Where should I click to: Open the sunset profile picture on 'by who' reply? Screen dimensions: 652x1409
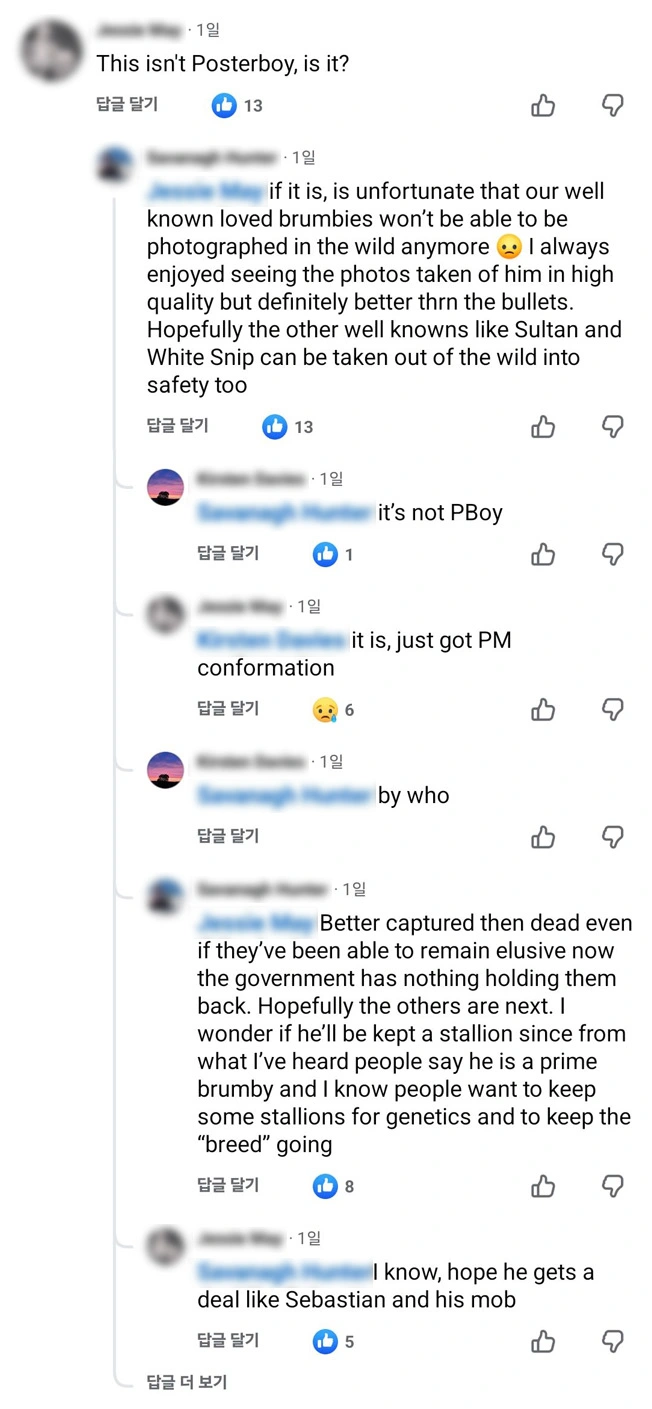pyautogui.click(x=166, y=770)
